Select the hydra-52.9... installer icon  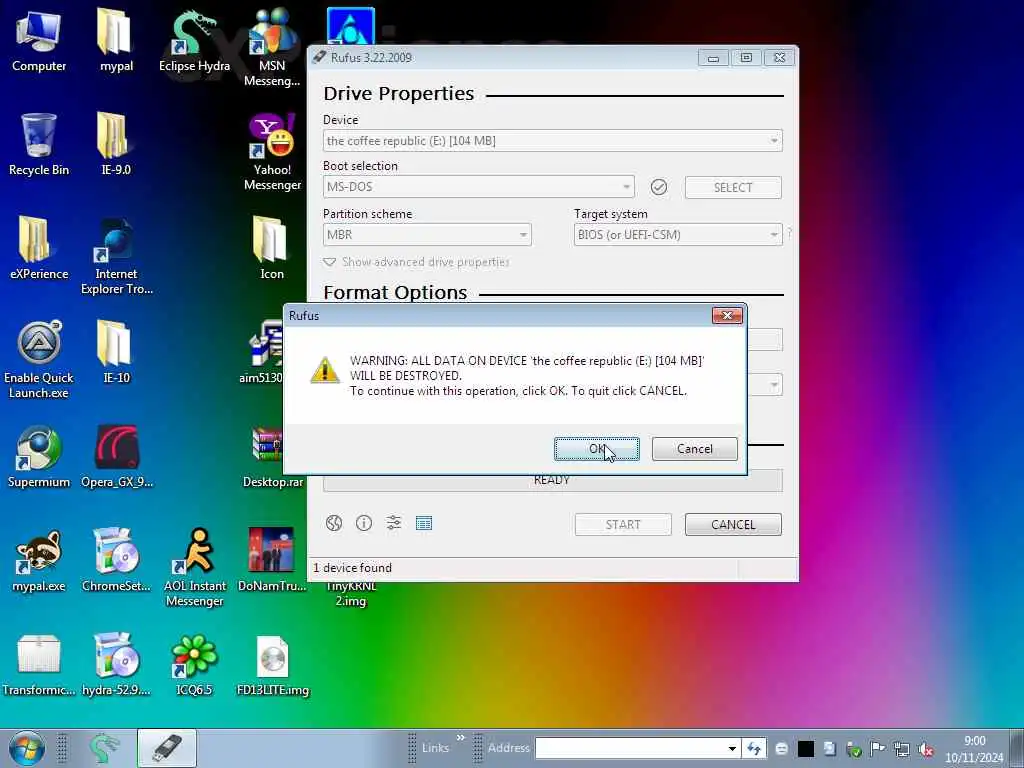tap(116, 664)
